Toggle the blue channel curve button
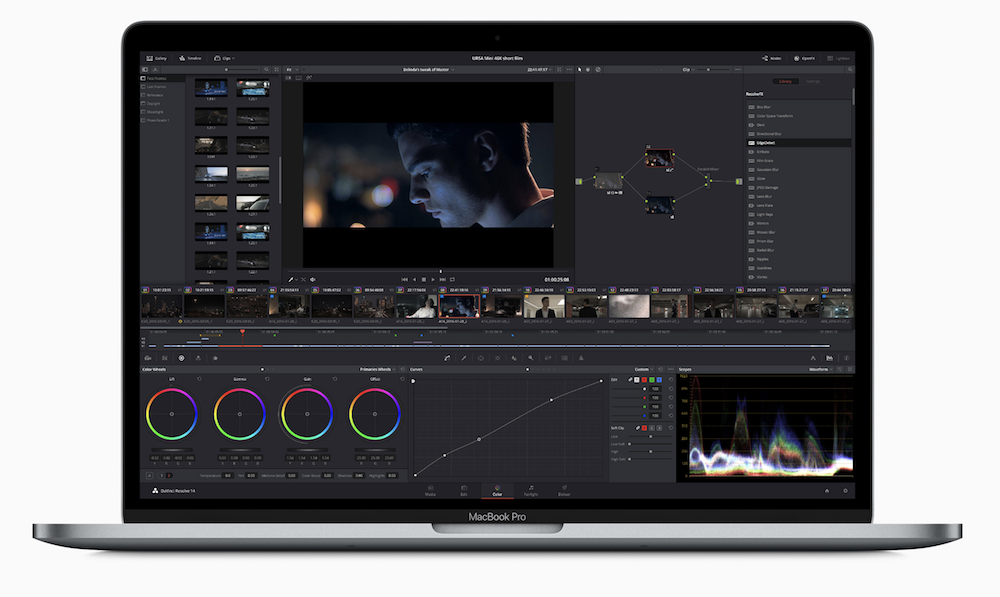This screenshot has height=597, width=1000. [x=659, y=380]
